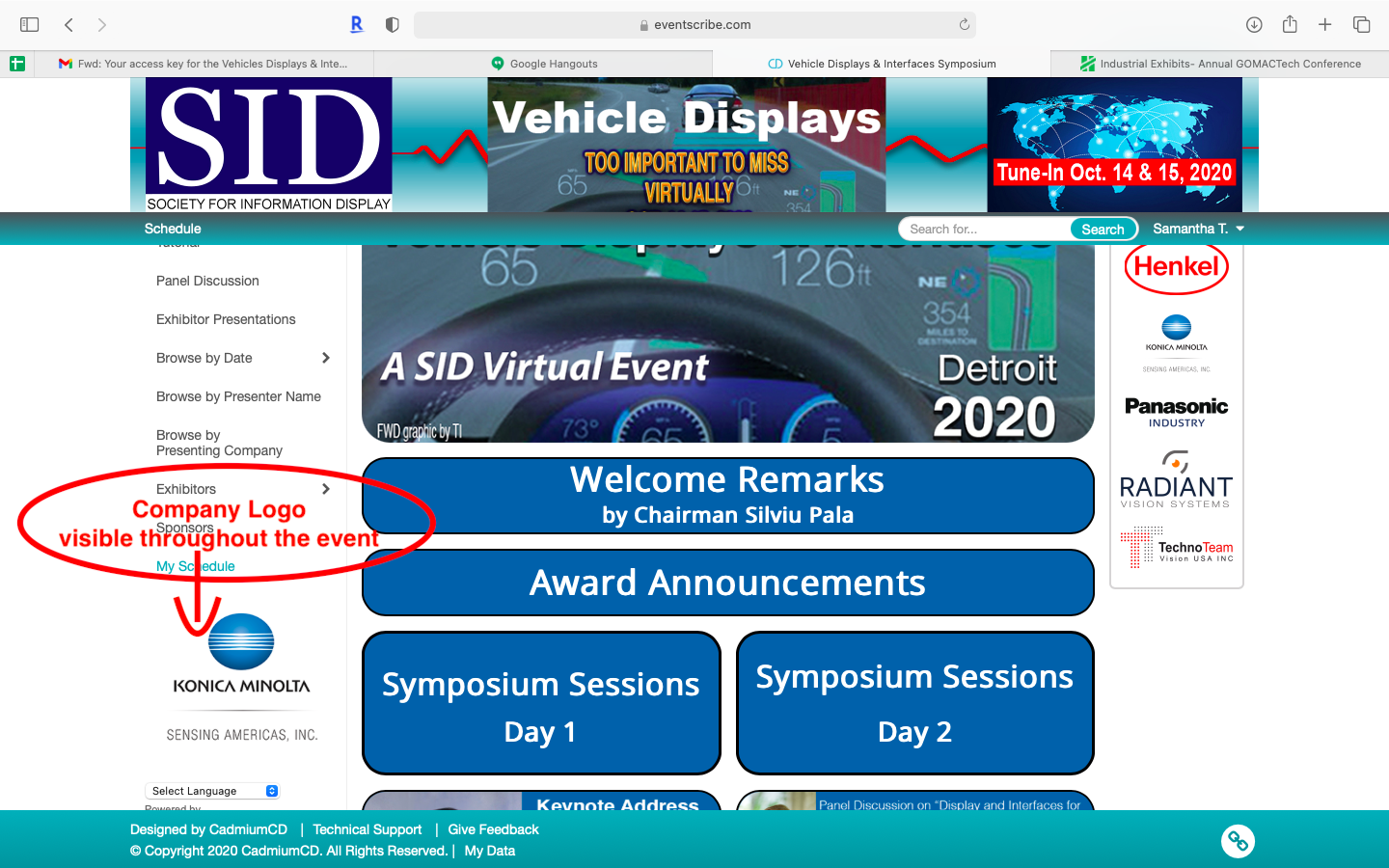Open Browse by Presenter Name
The image size is (1389, 868).
coord(238,396)
